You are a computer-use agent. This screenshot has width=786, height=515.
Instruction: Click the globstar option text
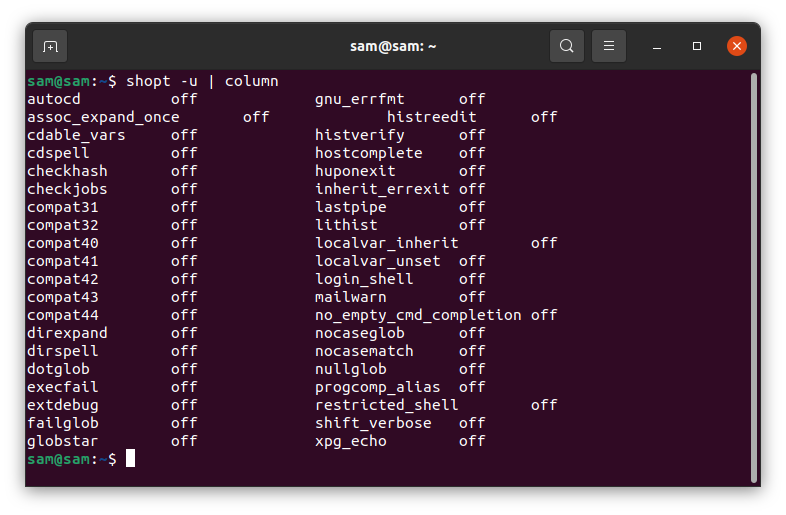click(63, 441)
